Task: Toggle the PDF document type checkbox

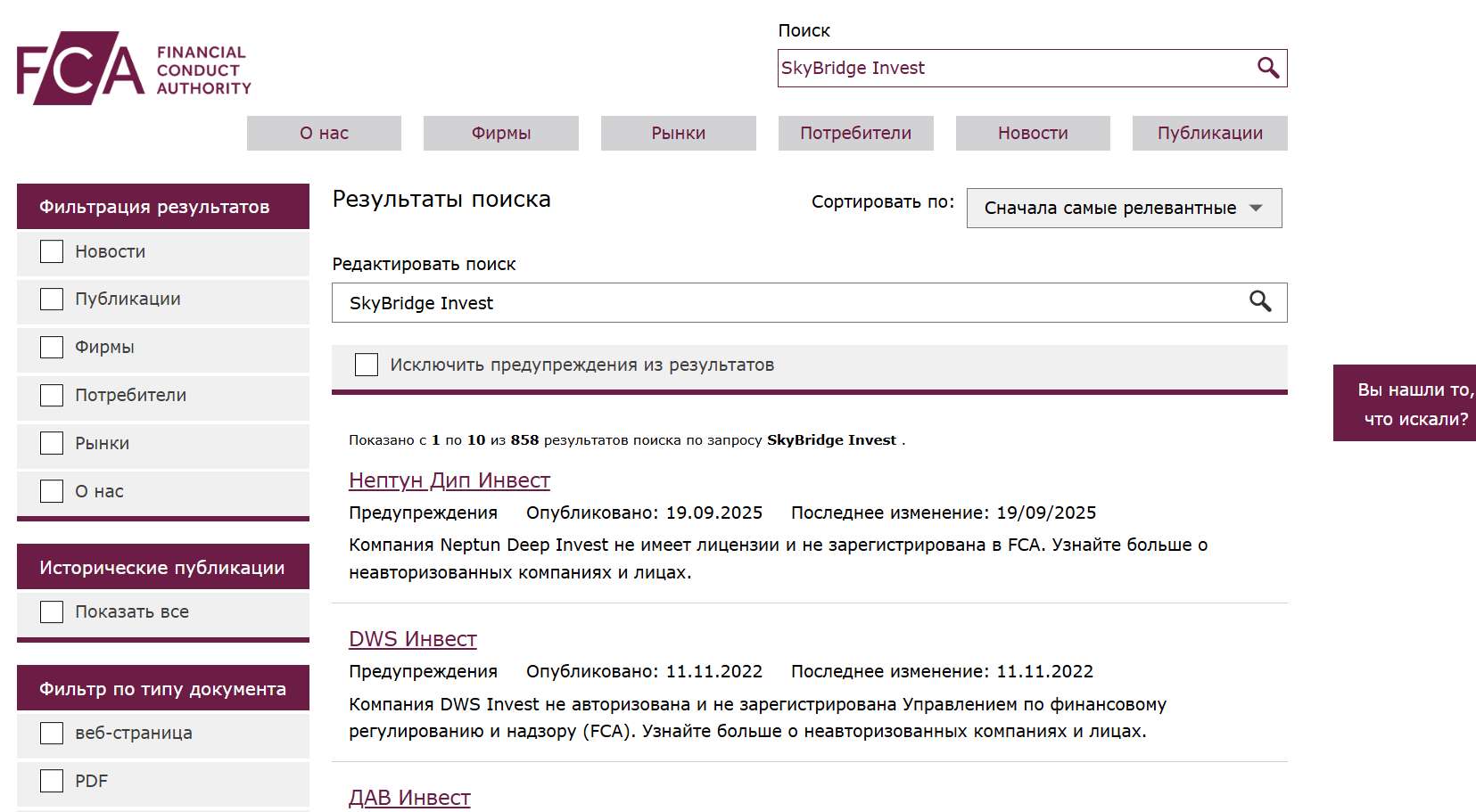Action: (x=52, y=781)
